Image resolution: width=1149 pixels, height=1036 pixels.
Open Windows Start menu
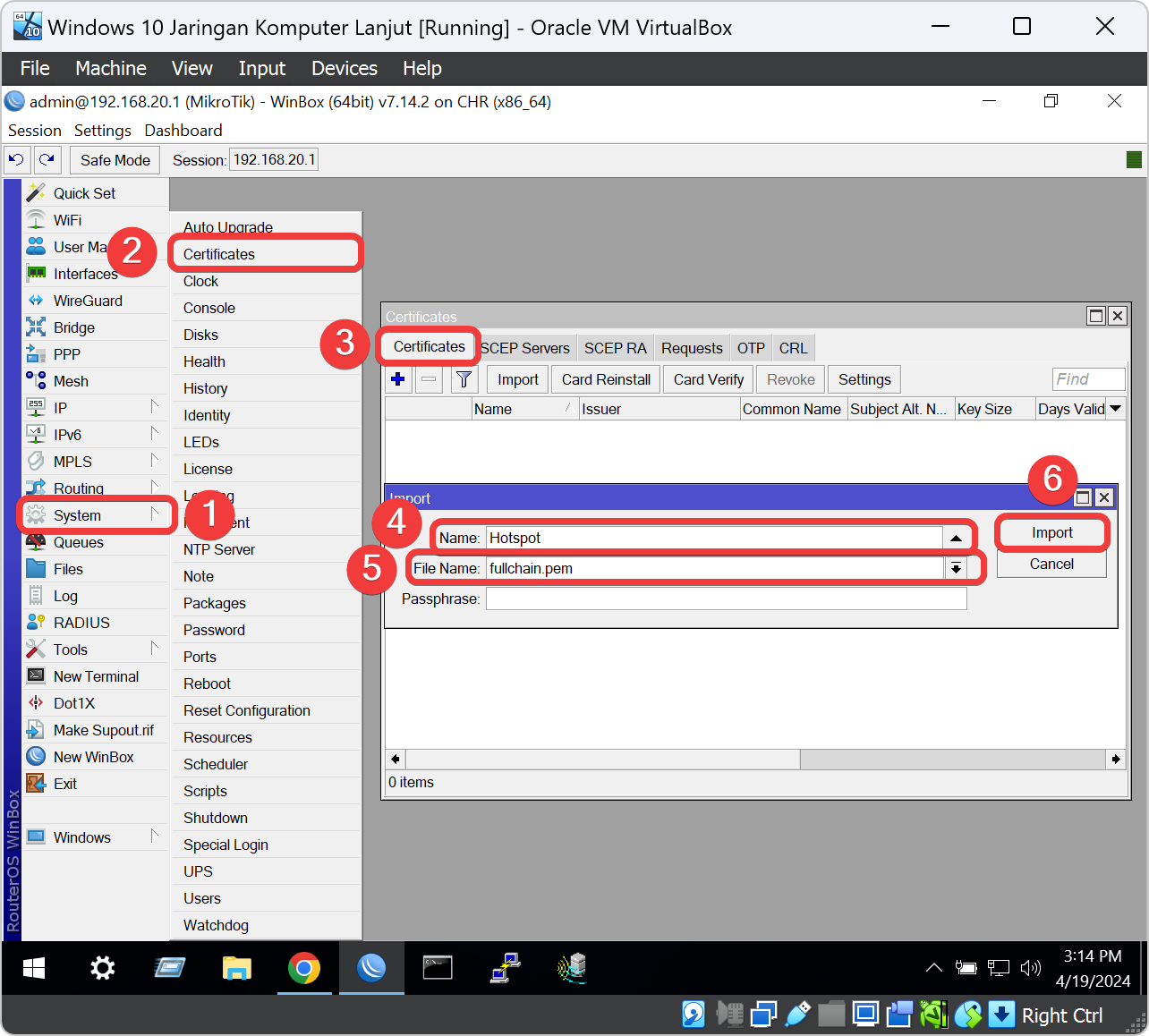[34, 968]
